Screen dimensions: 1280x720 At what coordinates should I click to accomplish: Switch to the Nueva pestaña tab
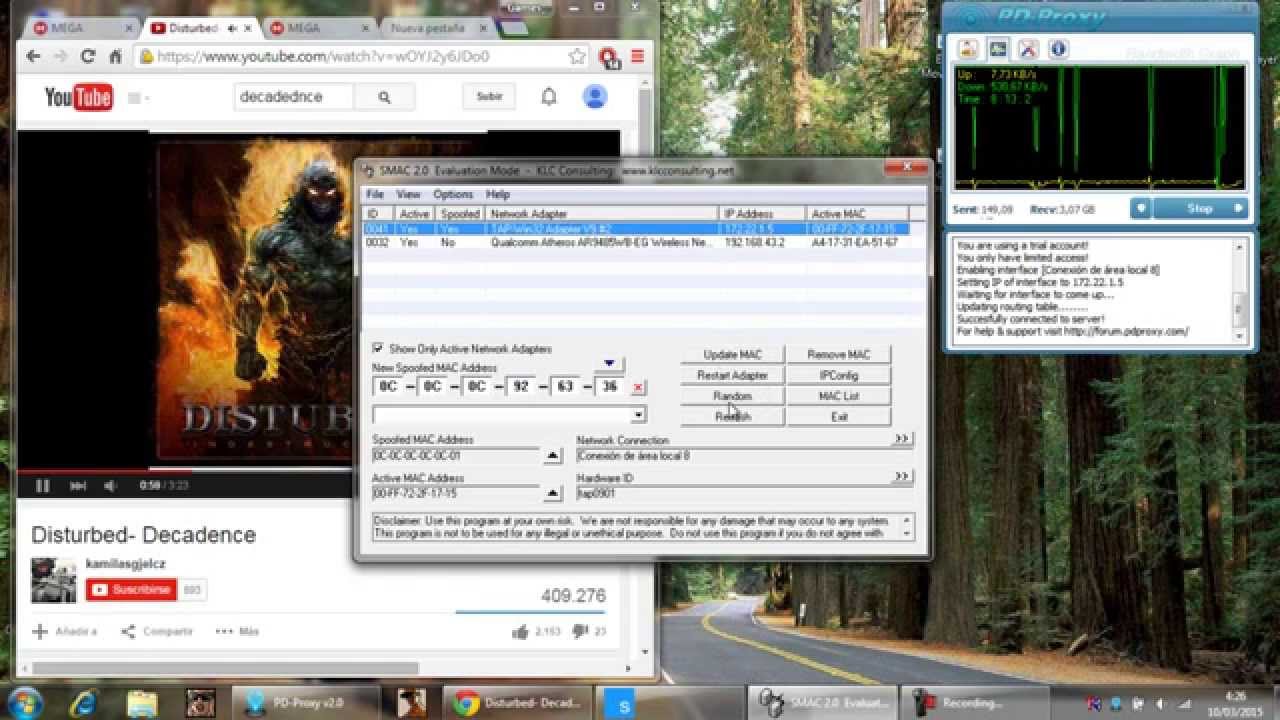tap(430, 28)
